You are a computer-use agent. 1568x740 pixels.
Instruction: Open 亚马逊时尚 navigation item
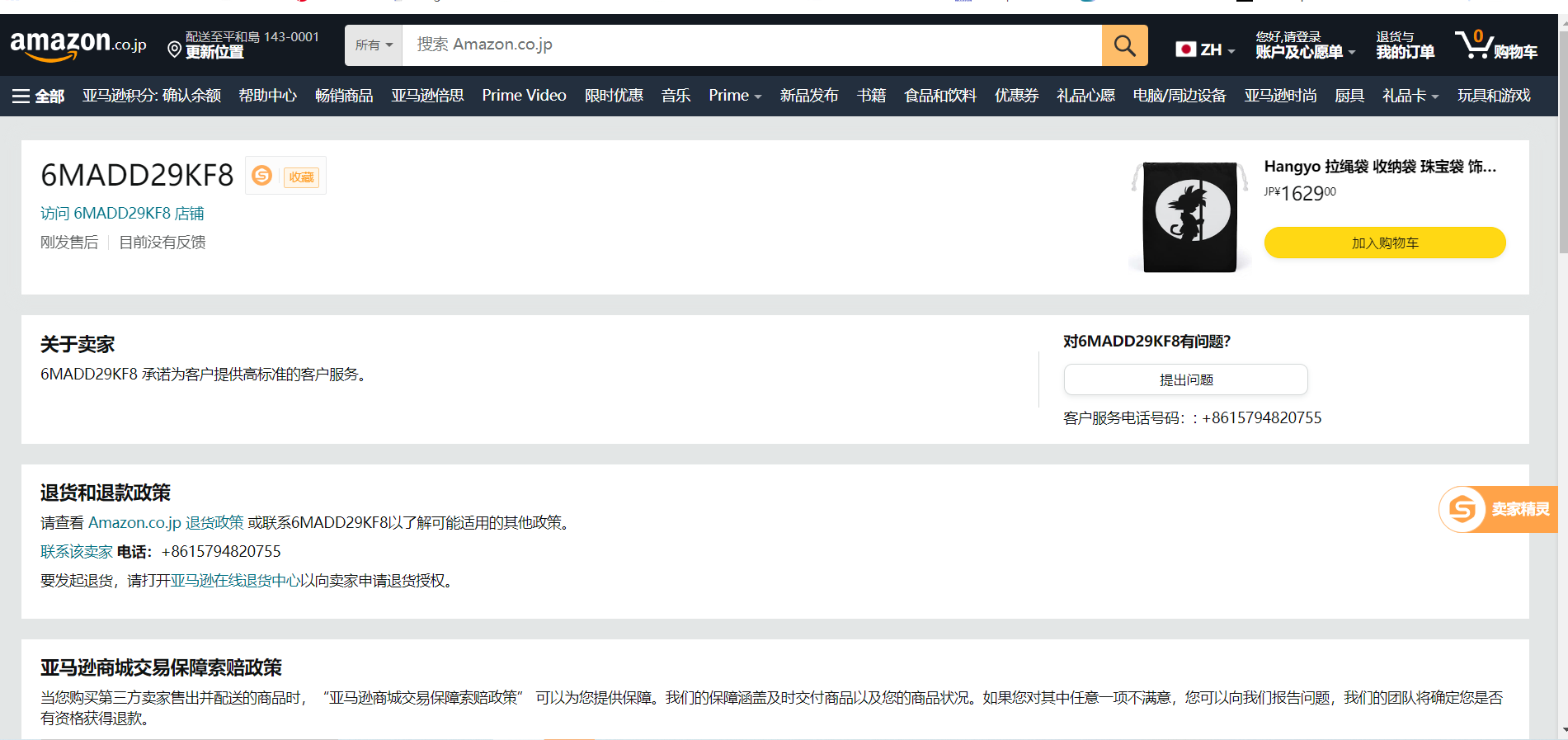pos(1280,96)
